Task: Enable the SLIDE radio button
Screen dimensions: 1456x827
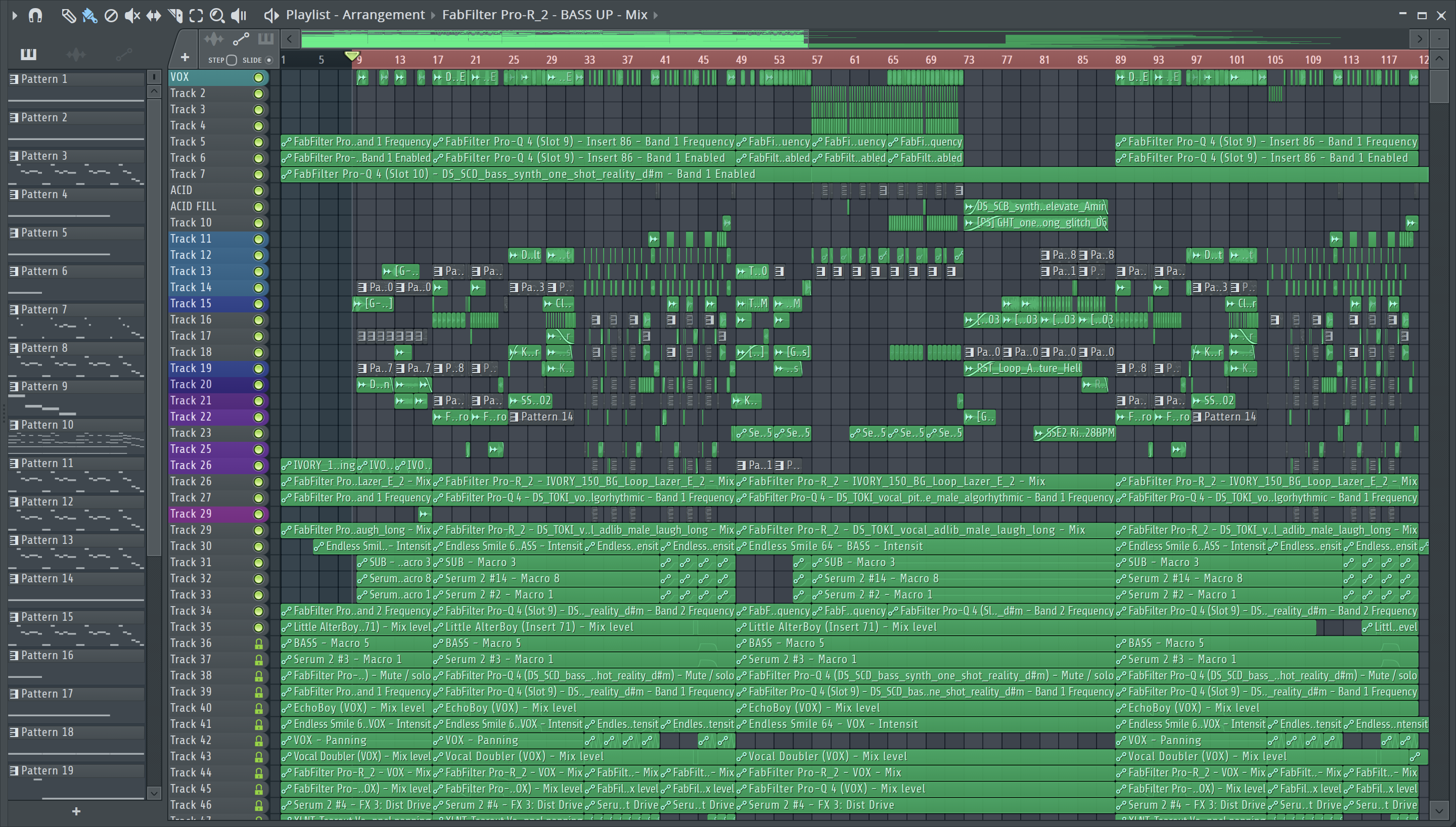Action: point(268,60)
